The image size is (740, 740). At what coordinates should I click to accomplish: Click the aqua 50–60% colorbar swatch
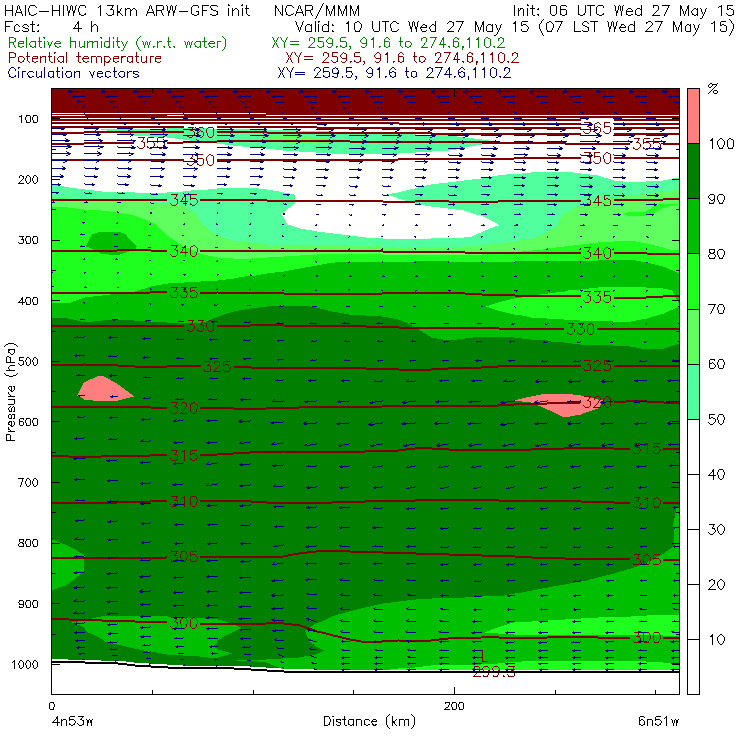[x=693, y=392]
